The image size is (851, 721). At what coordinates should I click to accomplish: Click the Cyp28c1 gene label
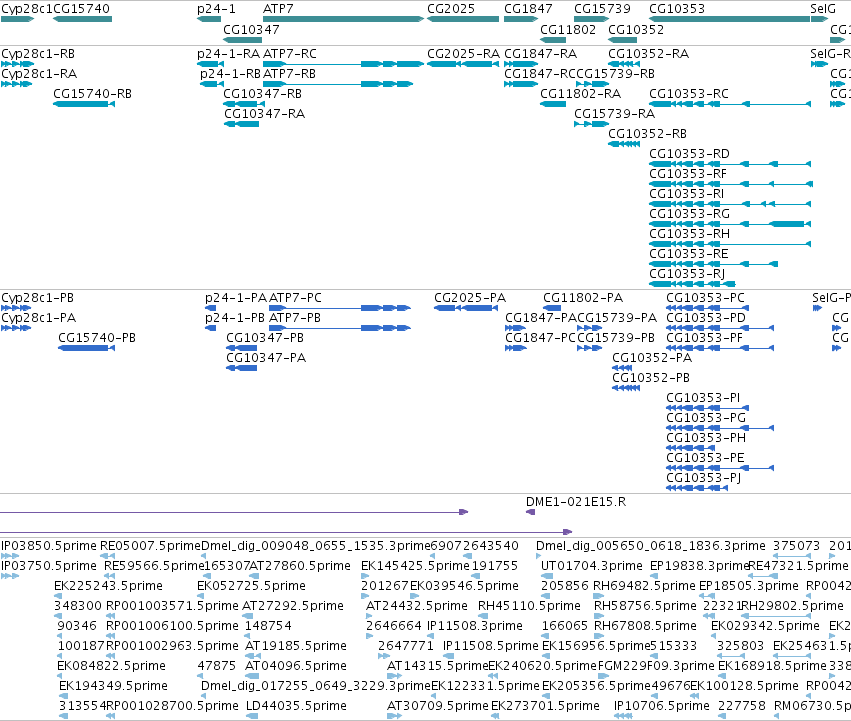click(x=27, y=9)
